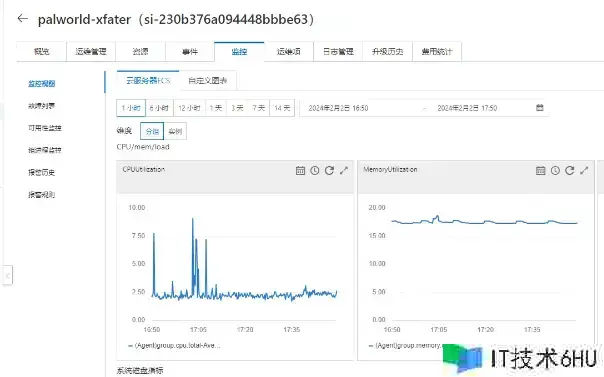Switch to the 自定义图表 sub-tab
The image size is (604, 377).
208,80
